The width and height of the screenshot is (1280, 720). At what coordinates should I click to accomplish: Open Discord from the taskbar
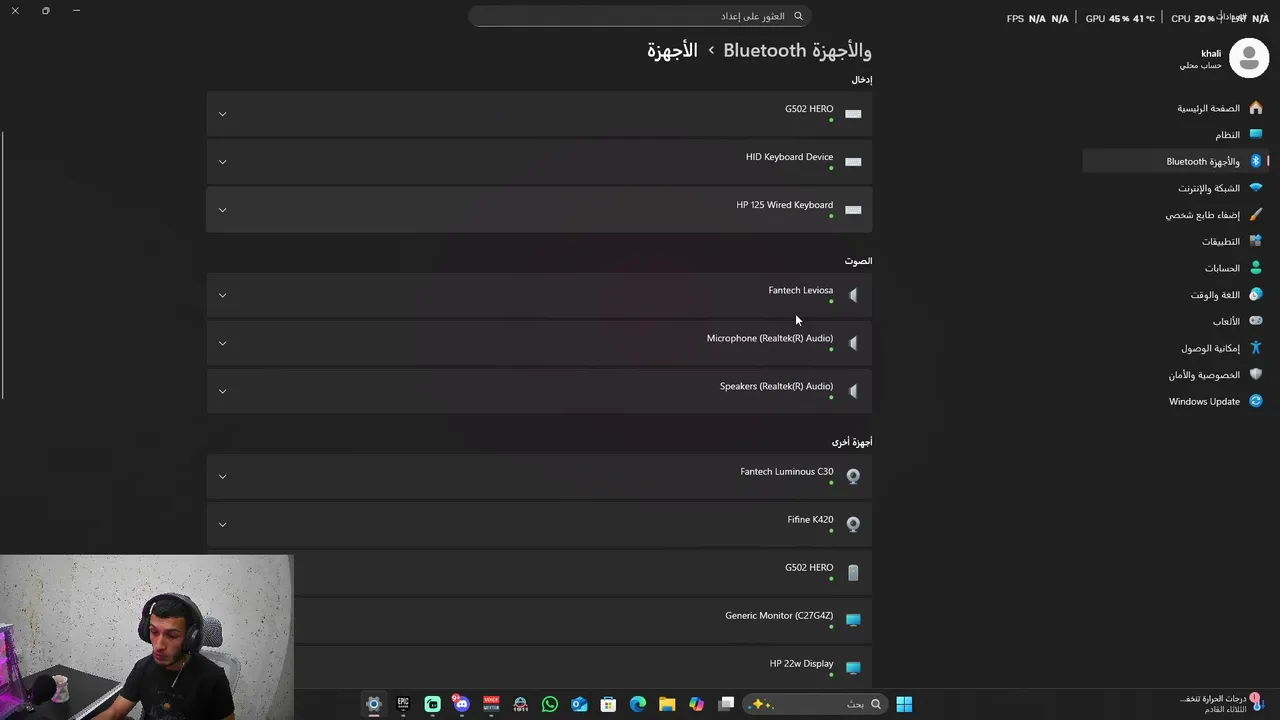click(x=461, y=704)
